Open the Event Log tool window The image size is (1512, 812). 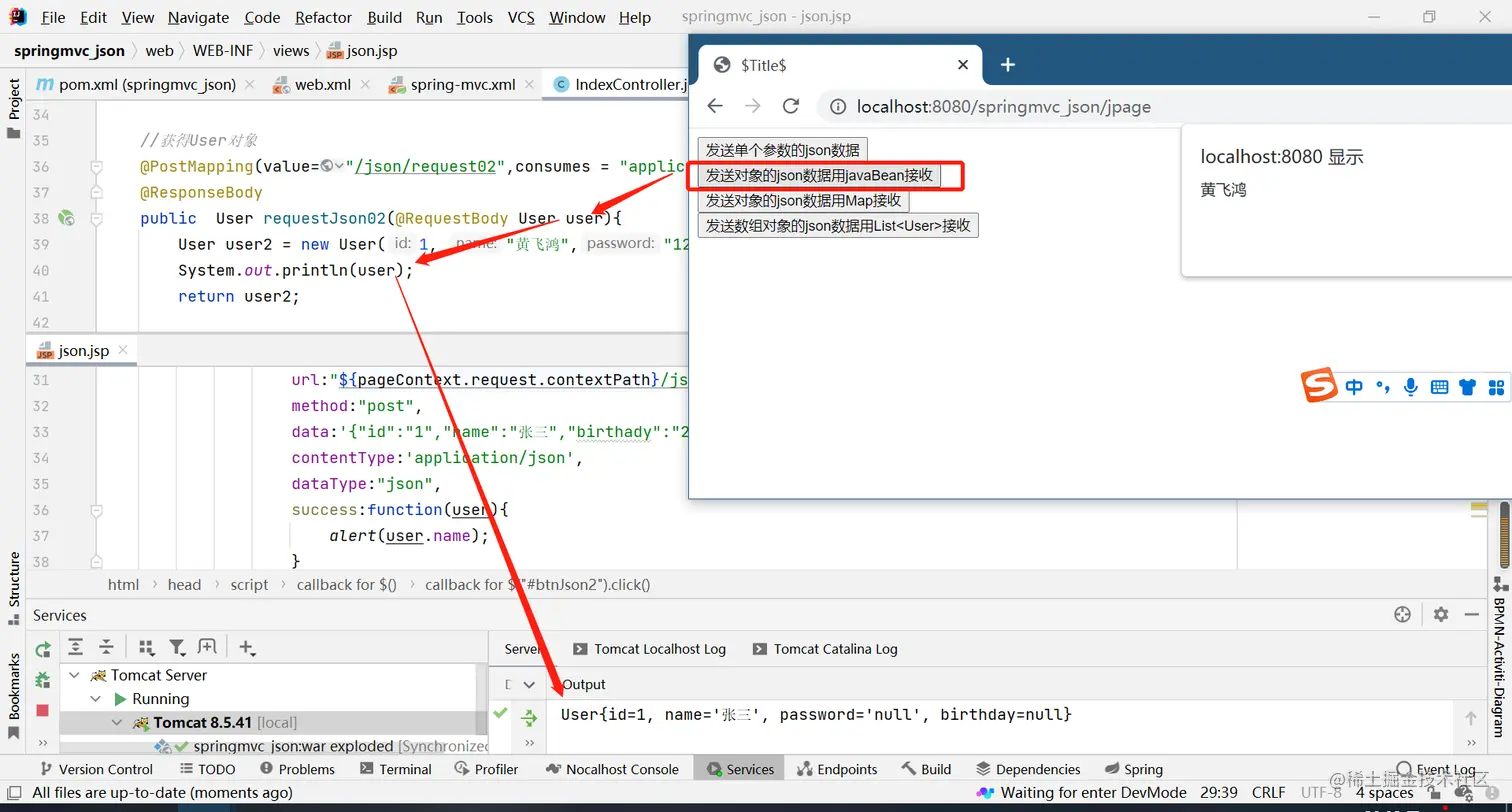(1436, 769)
